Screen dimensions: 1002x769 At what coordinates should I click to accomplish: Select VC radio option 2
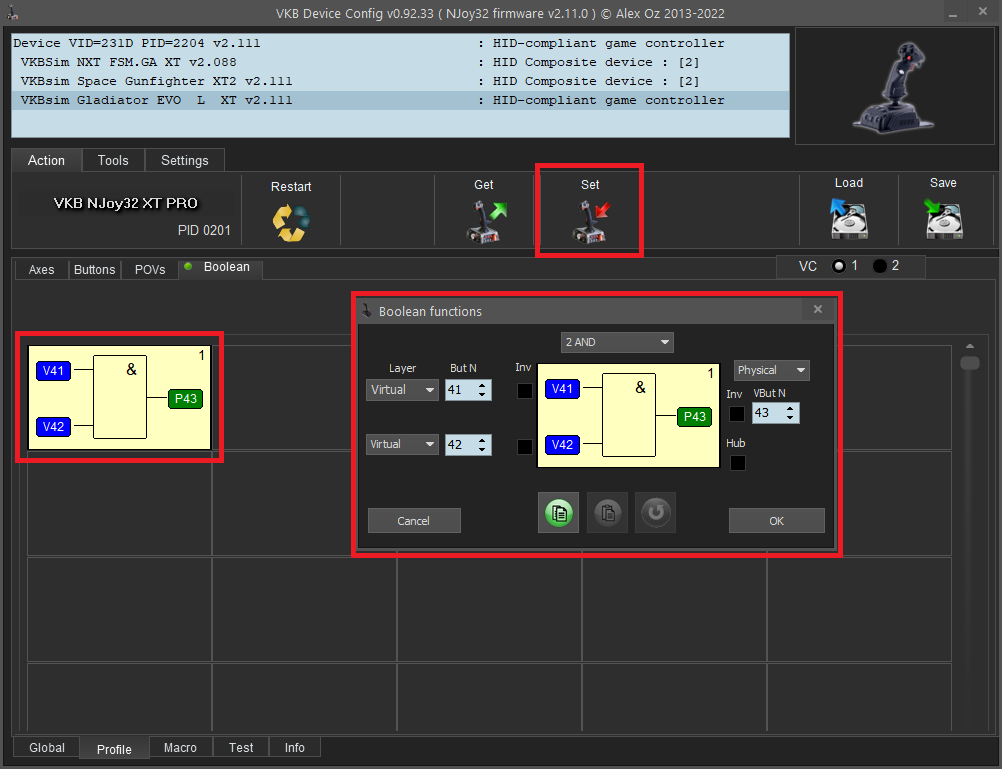pos(880,266)
